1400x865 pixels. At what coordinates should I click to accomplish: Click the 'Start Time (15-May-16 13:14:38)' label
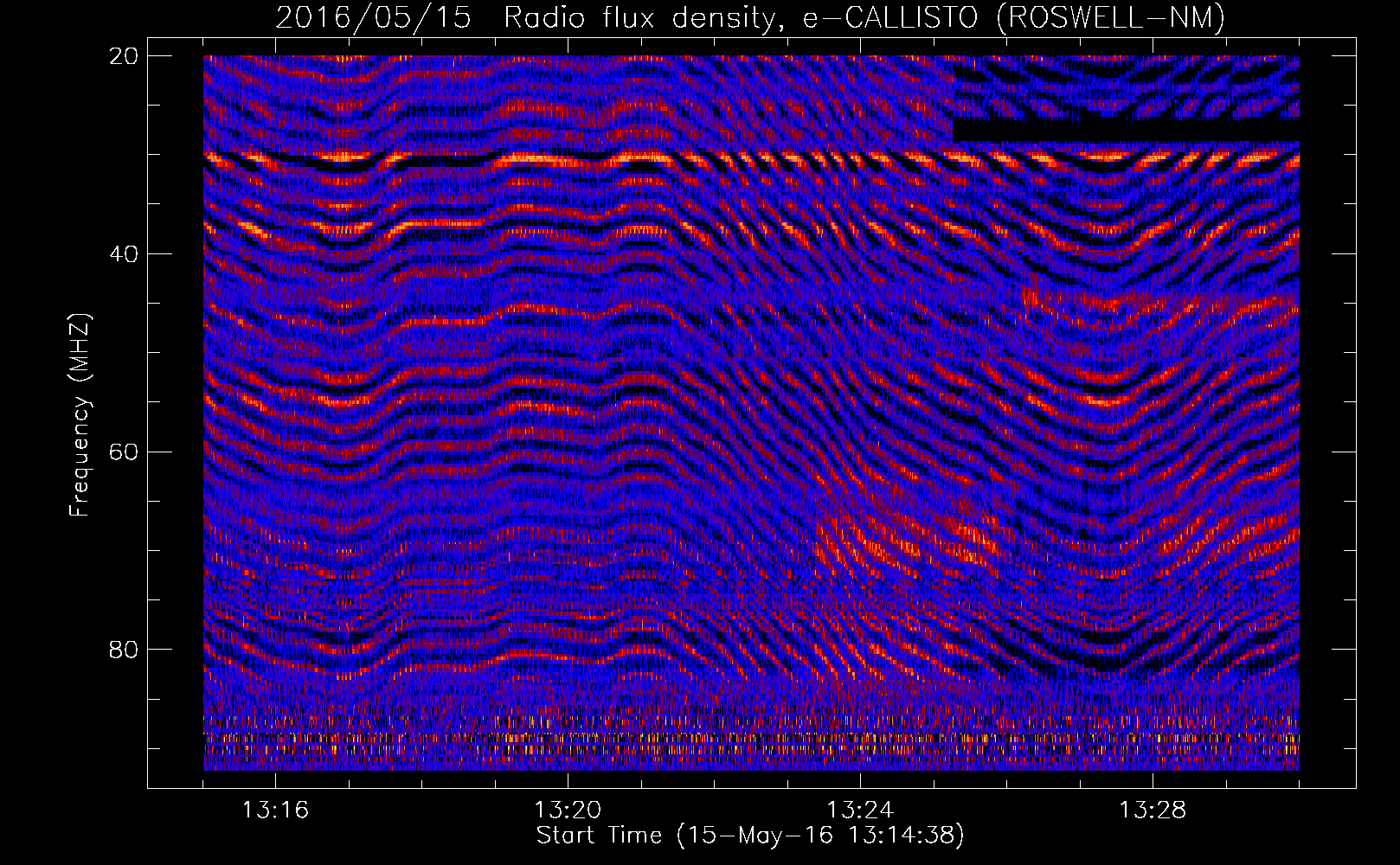(749, 836)
